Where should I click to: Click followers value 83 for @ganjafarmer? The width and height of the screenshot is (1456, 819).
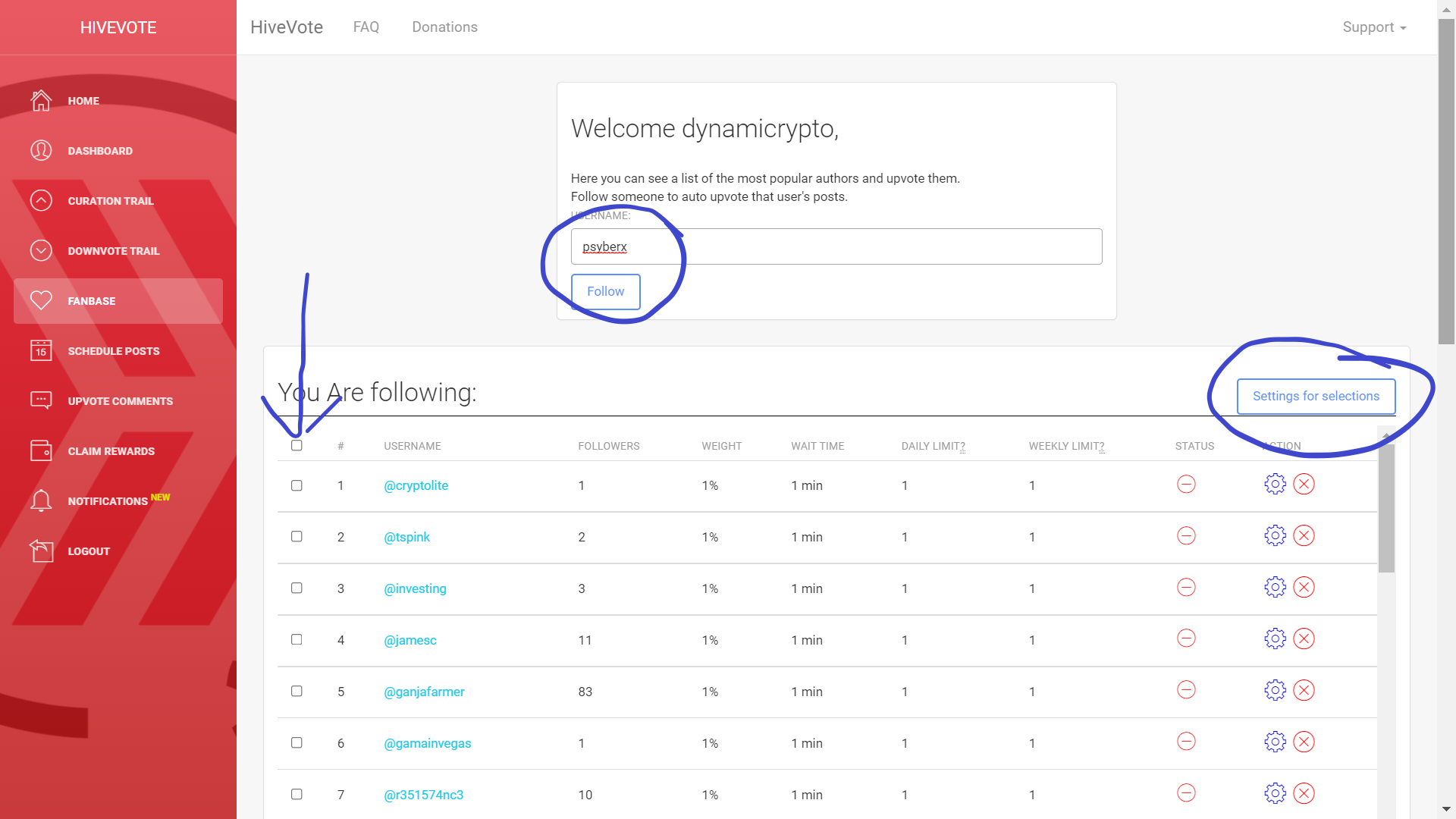585,692
